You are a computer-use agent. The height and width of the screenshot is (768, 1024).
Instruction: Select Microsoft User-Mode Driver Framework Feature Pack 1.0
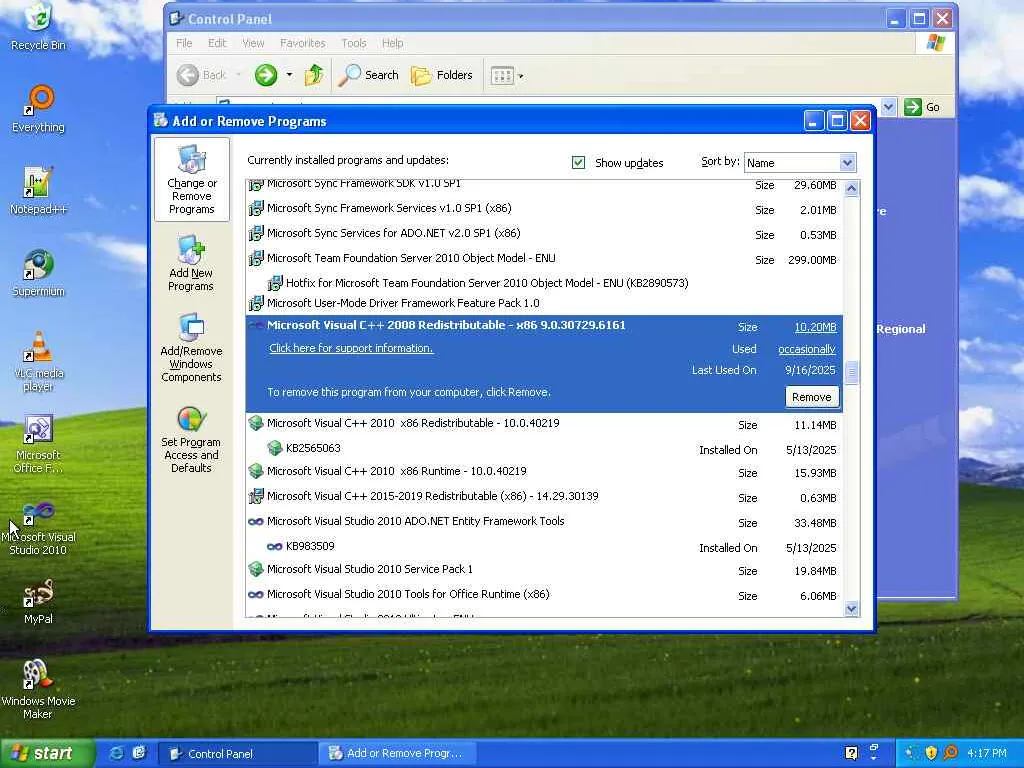(545, 303)
